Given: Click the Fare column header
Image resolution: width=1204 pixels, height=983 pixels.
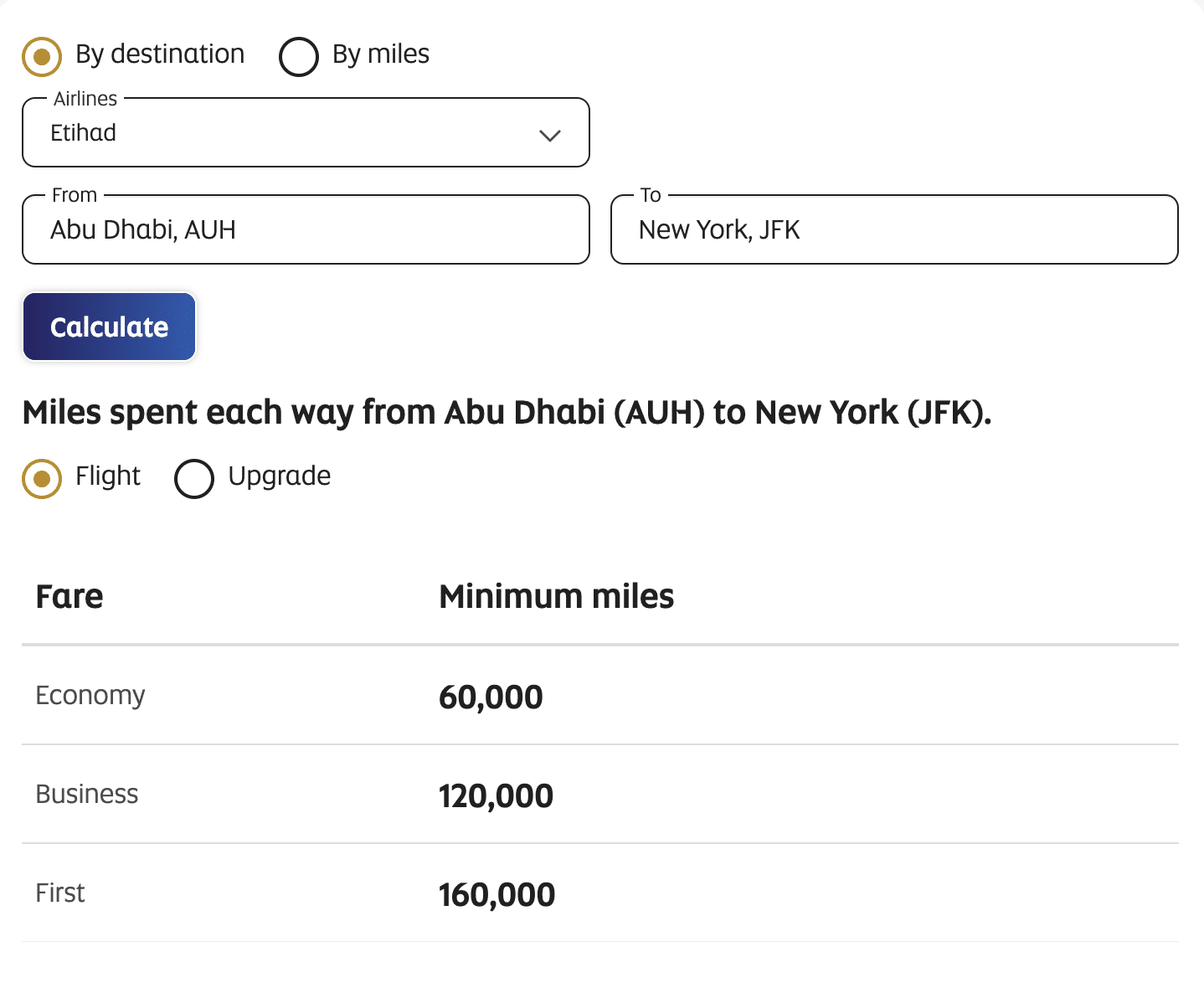Looking at the screenshot, I should [69, 597].
